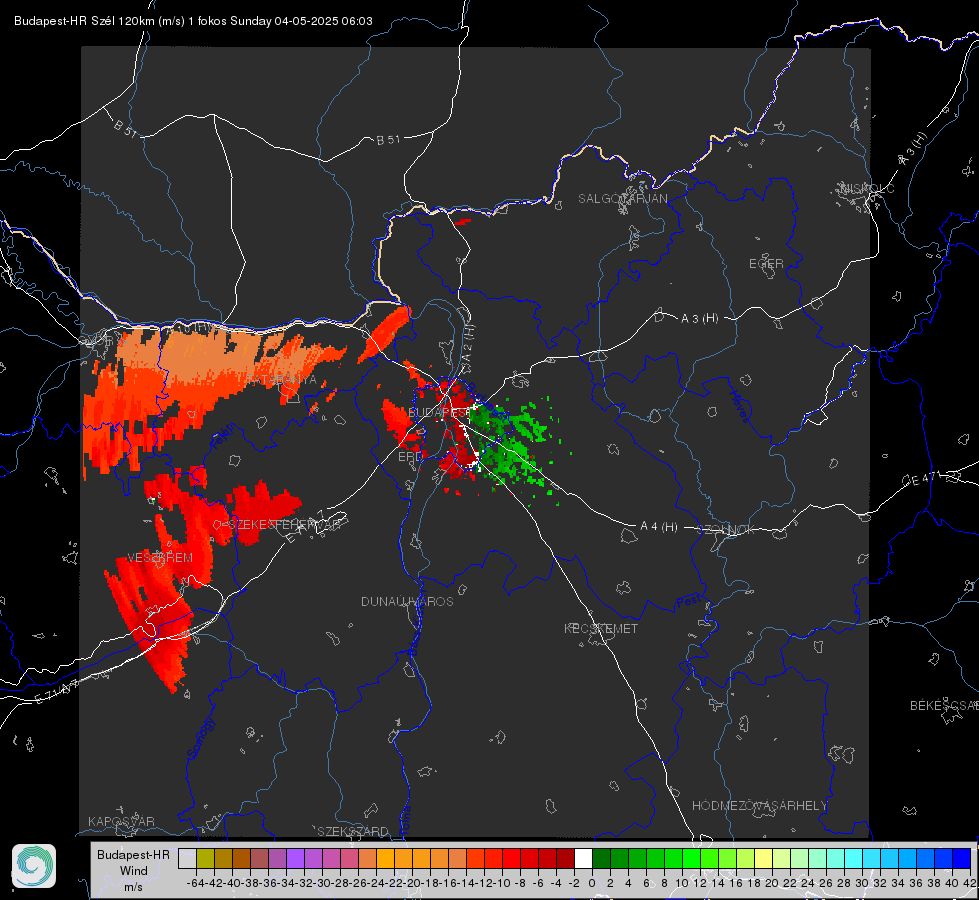
Task: Select the radar title text at top left
Action: pyautogui.click(x=194, y=21)
